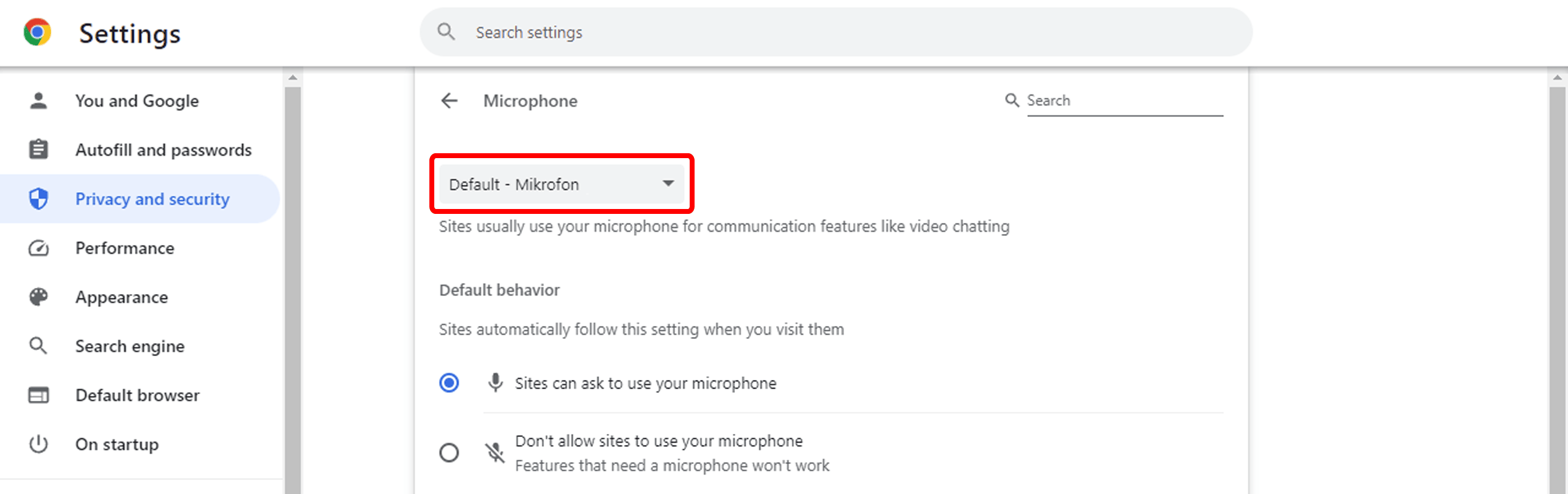Click the back arrow beside Microphone
The height and width of the screenshot is (494, 1568).
pos(450,101)
